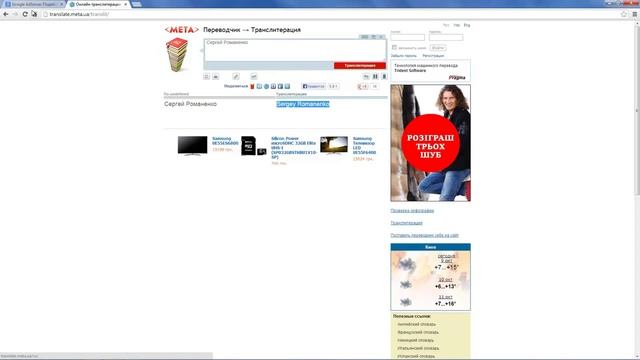Go back with the browser back arrow
The width and height of the screenshot is (640, 360).
coord(6,14)
